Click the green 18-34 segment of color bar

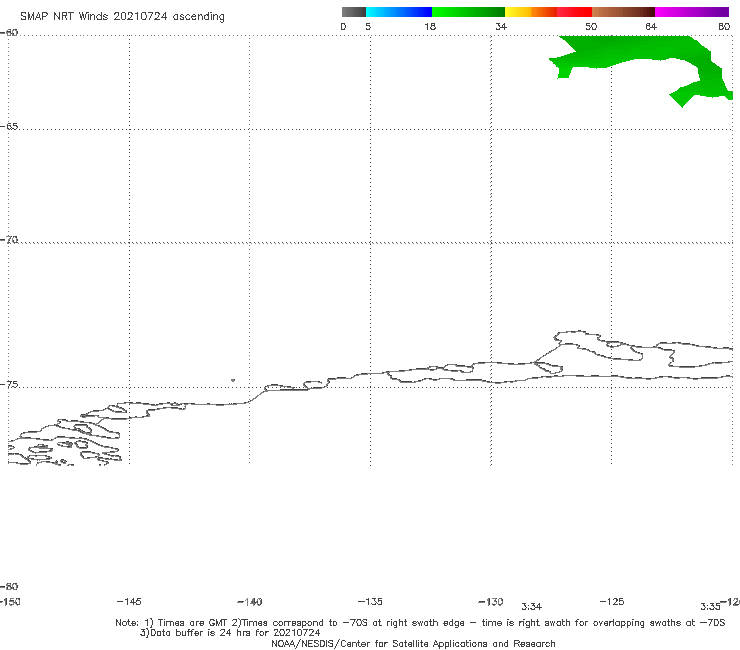point(468,12)
